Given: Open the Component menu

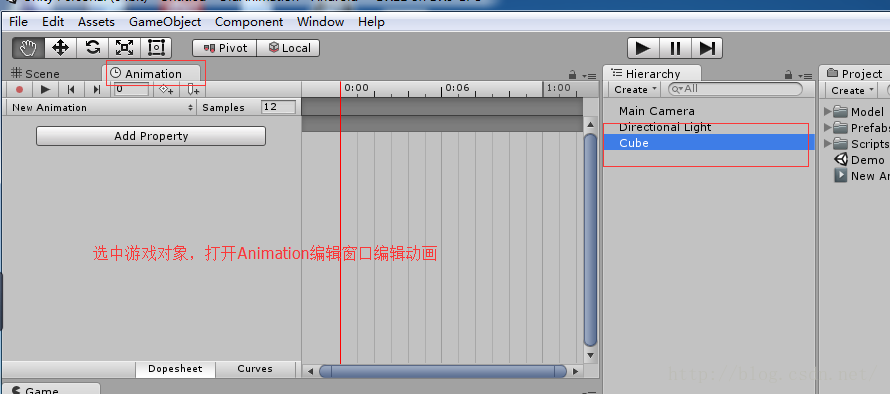Looking at the screenshot, I should (x=249, y=22).
